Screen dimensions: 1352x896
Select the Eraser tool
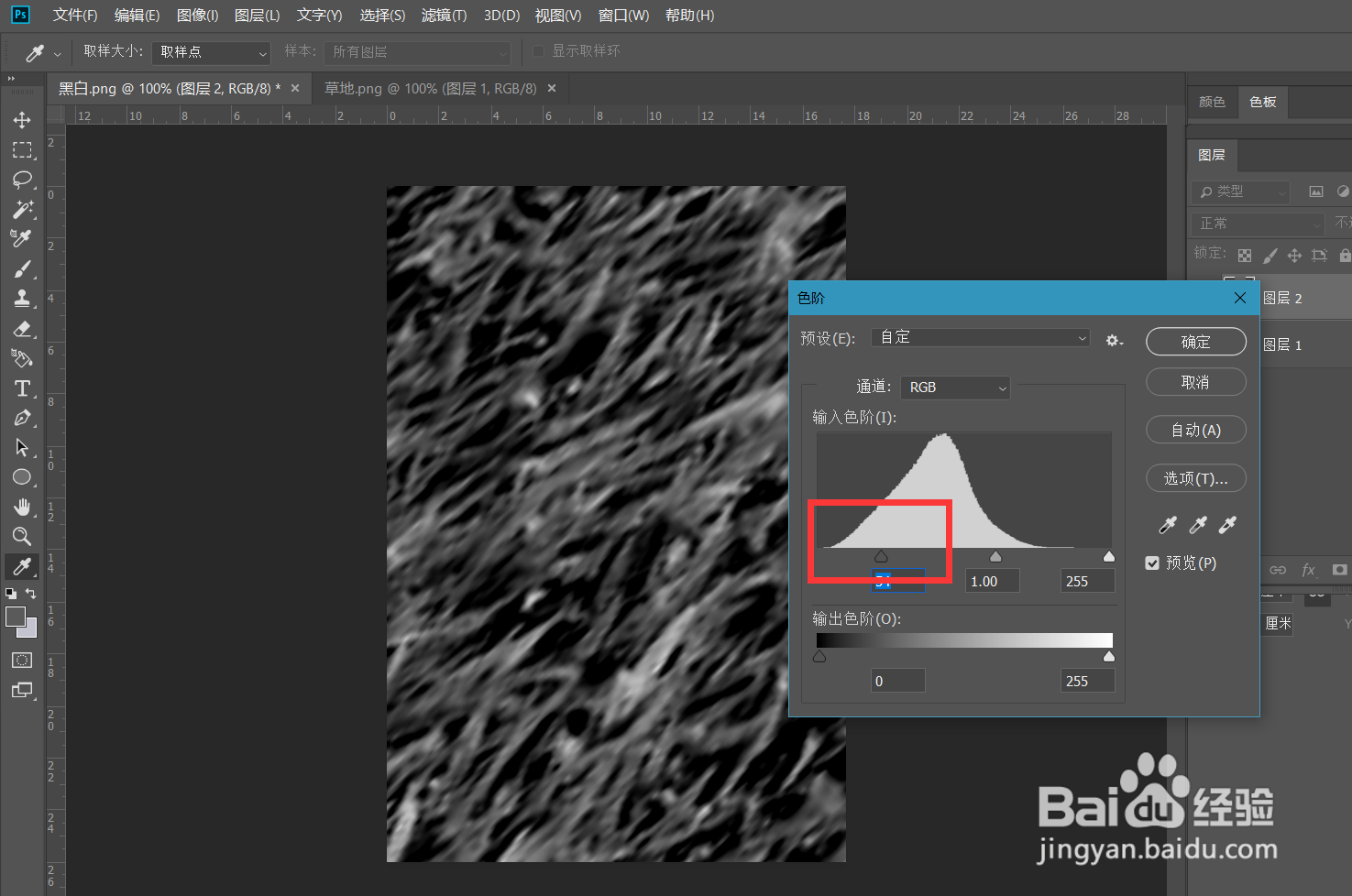(22, 329)
